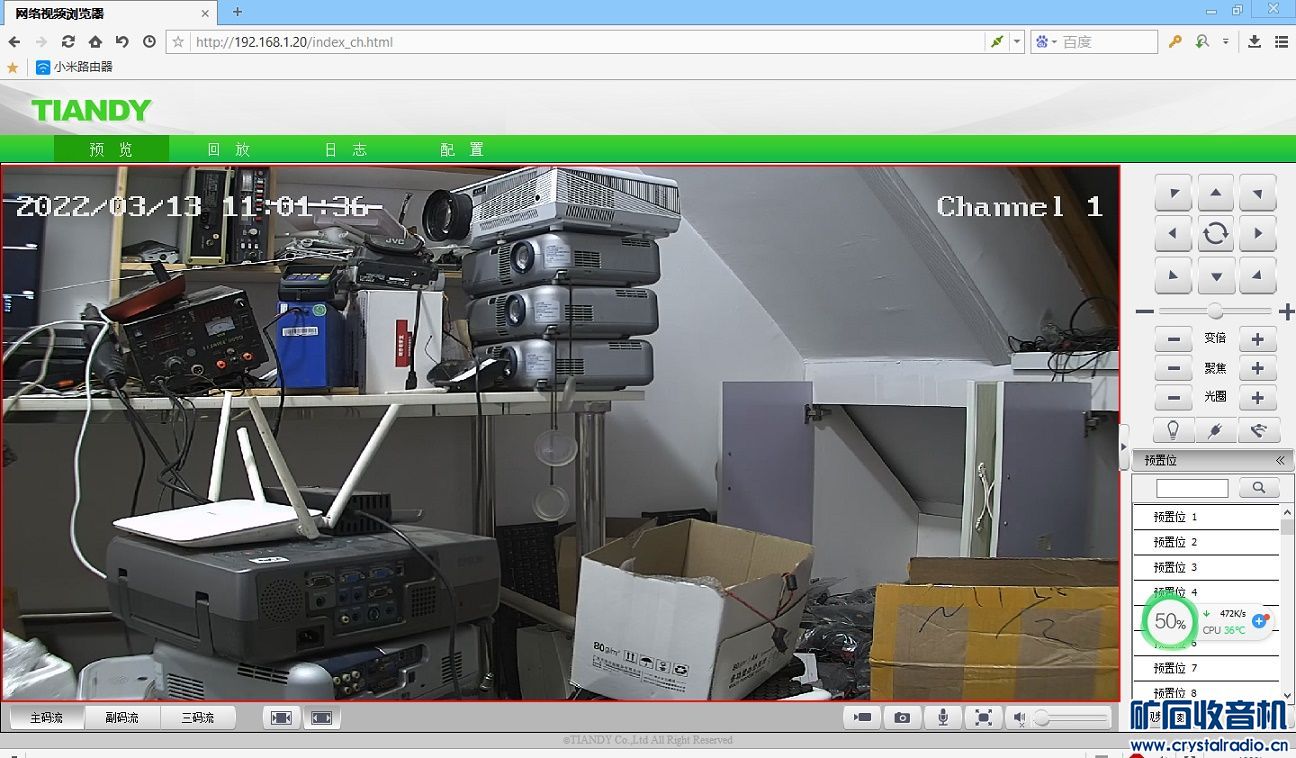Click the address bar URL field

click(585, 42)
